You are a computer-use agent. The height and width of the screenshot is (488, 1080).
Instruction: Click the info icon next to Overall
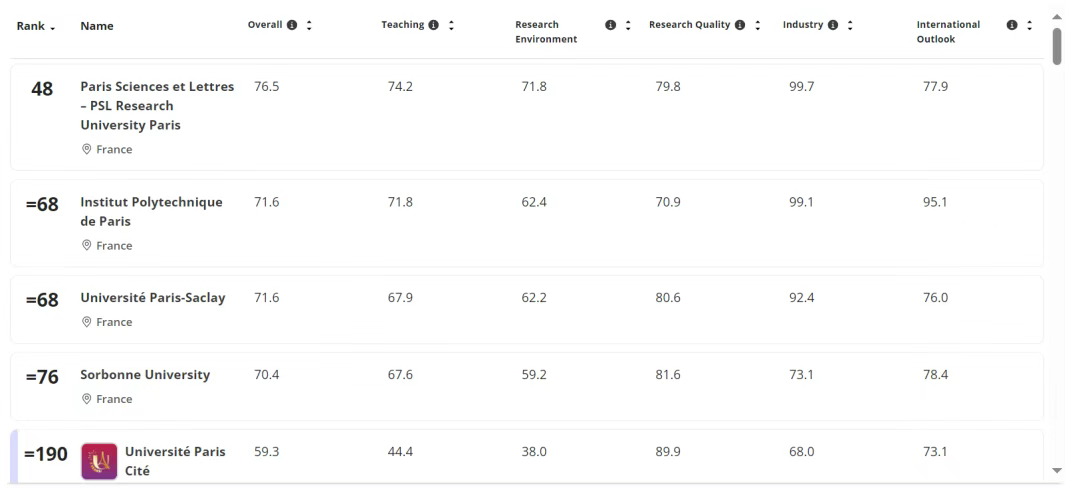click(x=293, y=25)
